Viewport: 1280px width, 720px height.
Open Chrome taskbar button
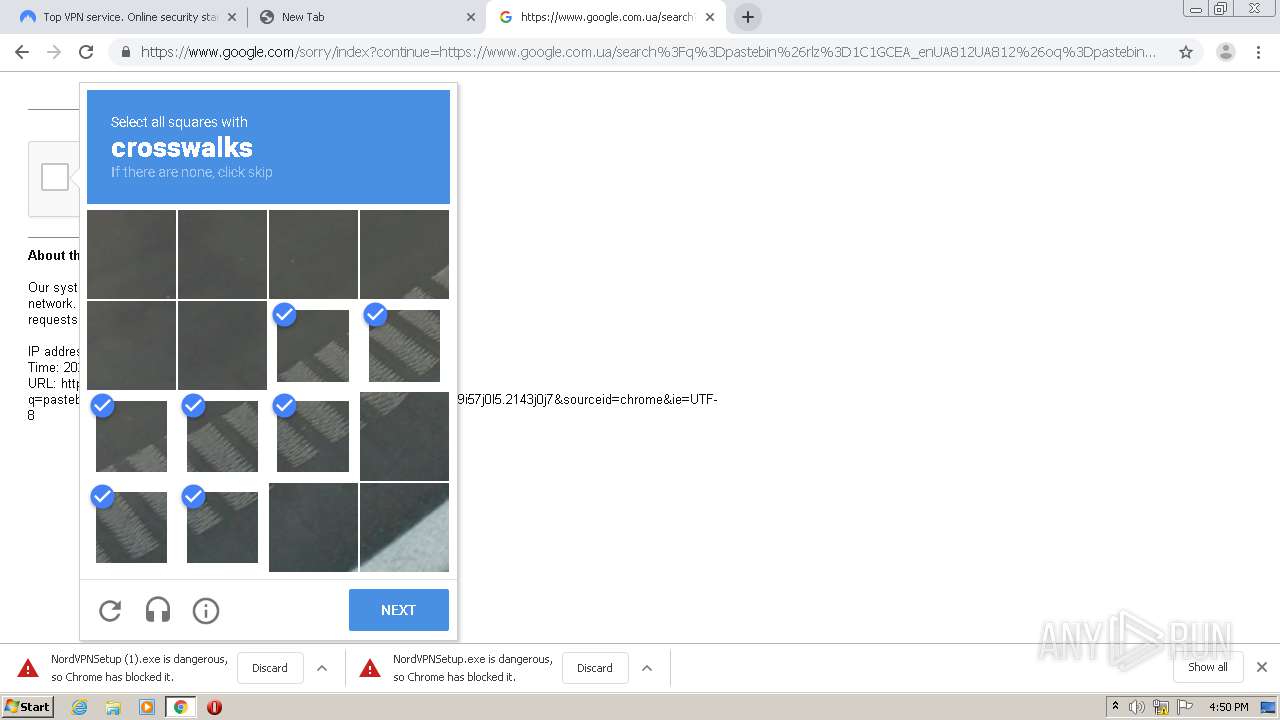click(181, 707)
